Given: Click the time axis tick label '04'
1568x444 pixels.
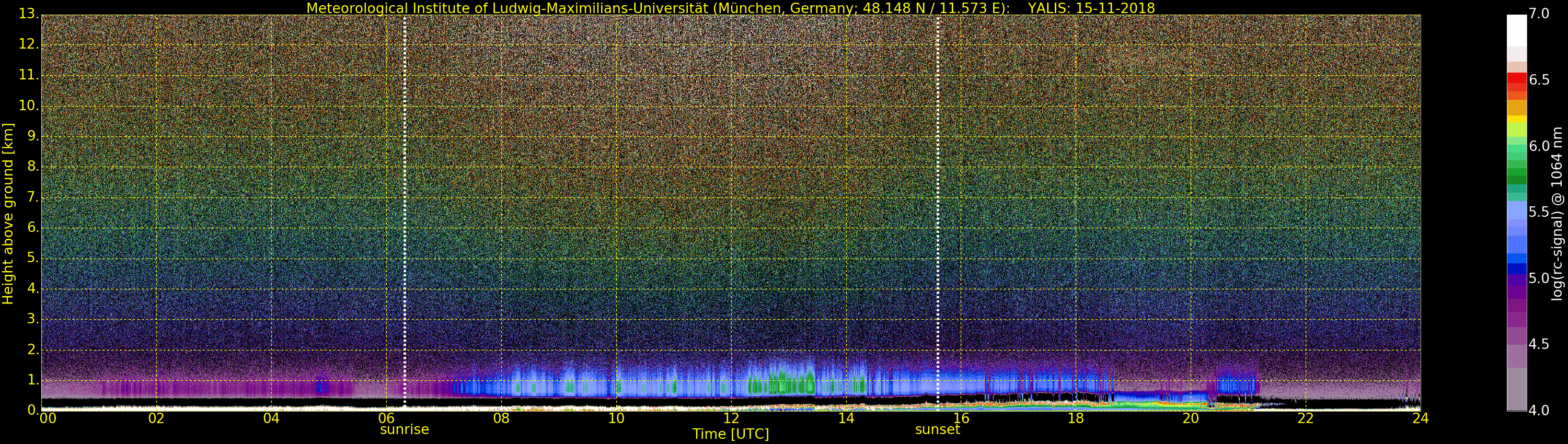Looking at the screenshot, I should (271, 418).
